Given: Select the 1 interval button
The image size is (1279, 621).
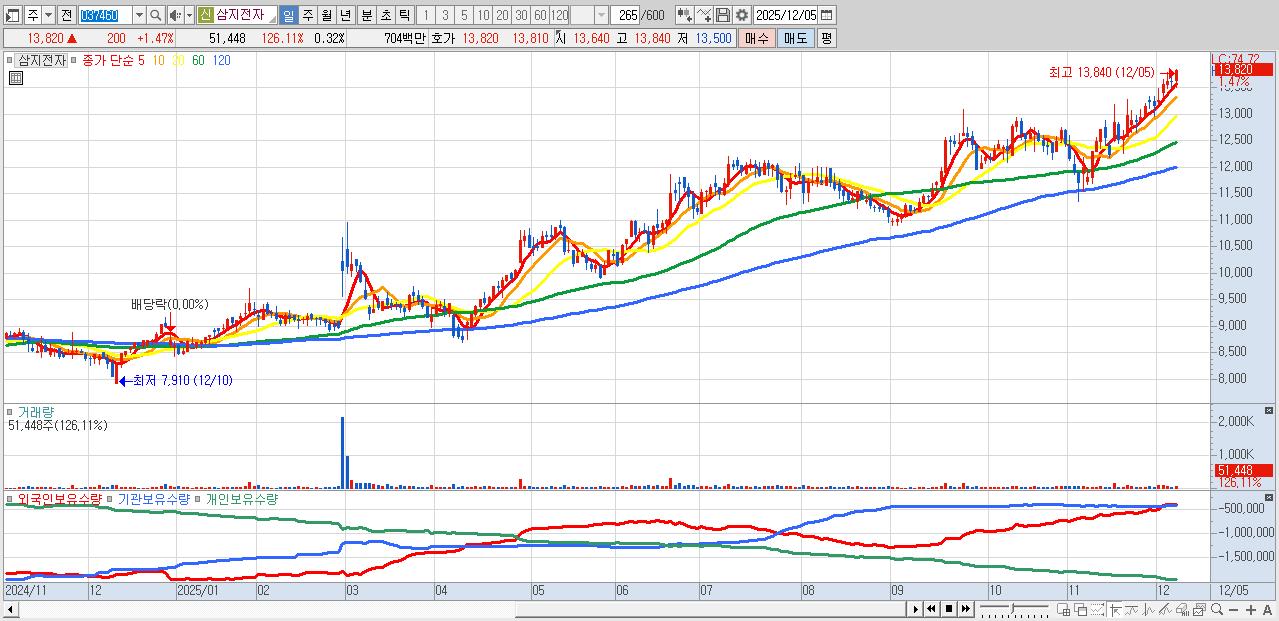Looking at the screenshot, I should (425, 15).
